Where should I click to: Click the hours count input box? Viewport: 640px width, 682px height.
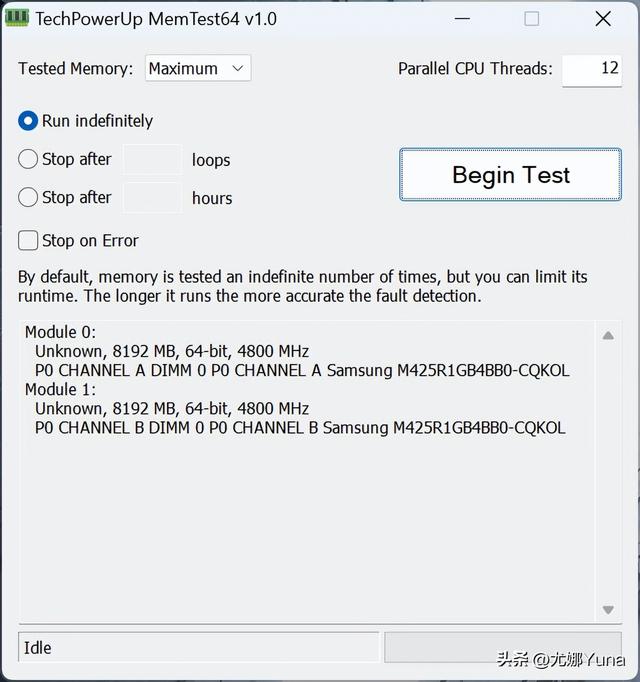[152, 198]
